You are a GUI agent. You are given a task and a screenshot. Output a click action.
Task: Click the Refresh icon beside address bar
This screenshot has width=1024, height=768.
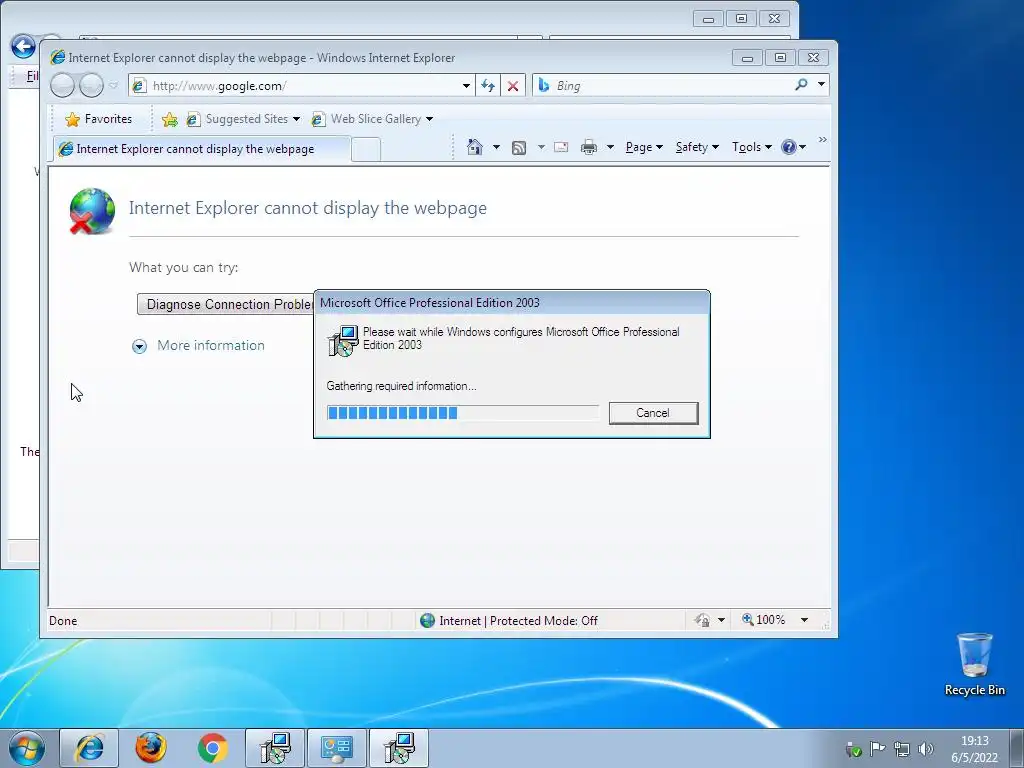pos(488,86)
